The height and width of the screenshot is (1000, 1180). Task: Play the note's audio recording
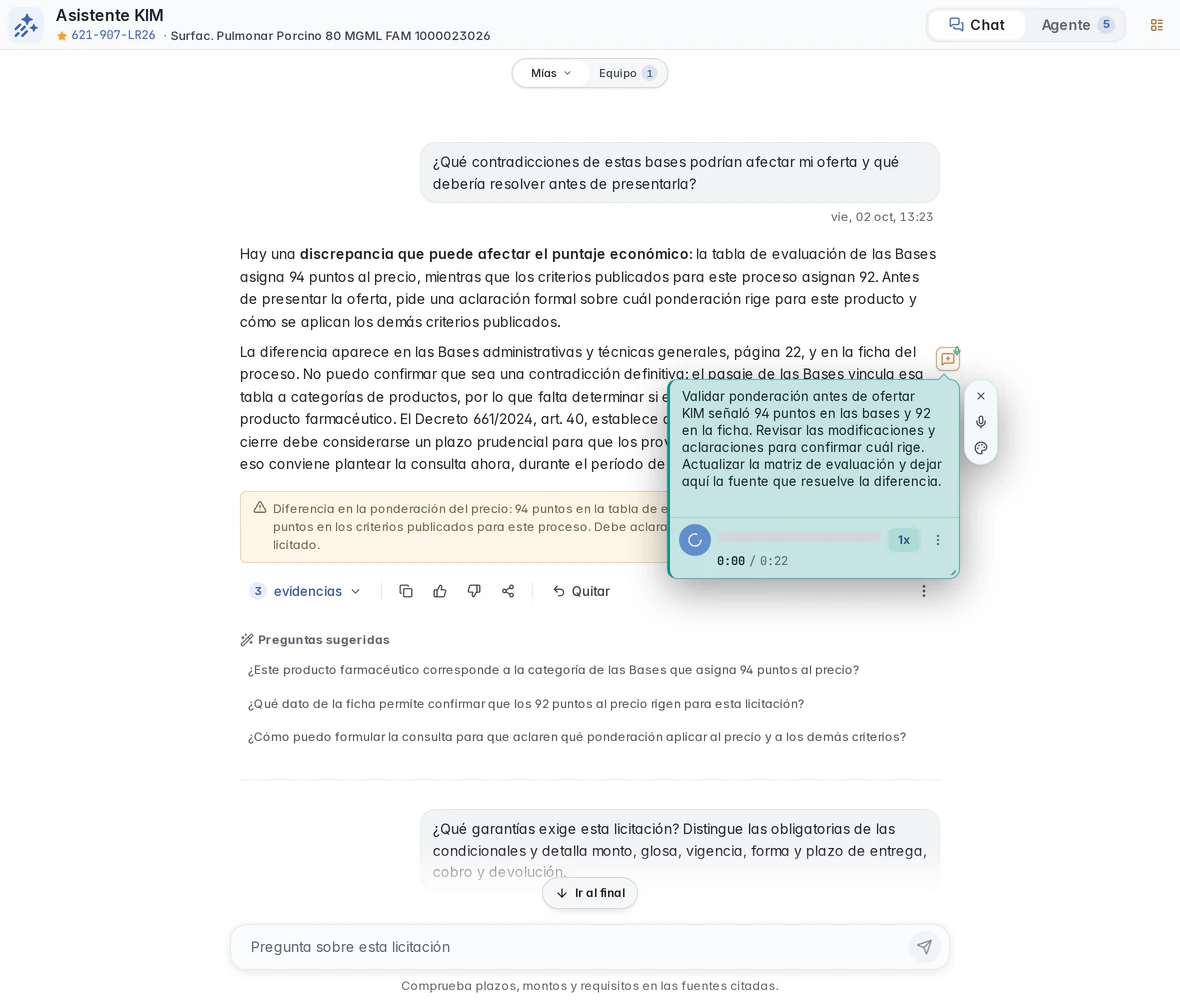click(695, 540)
